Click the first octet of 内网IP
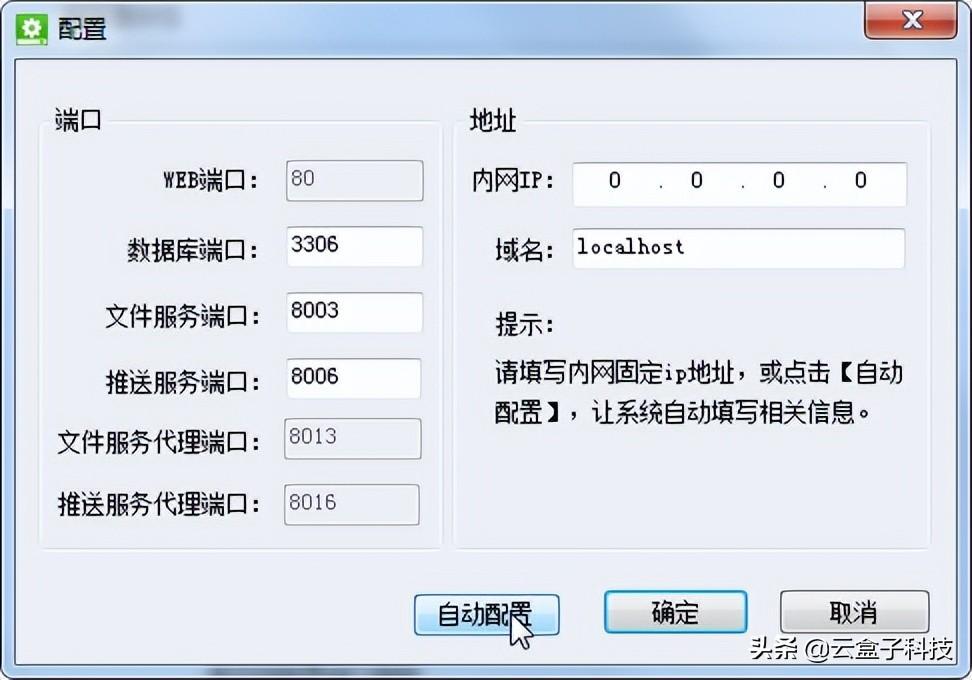 (614, 180)
